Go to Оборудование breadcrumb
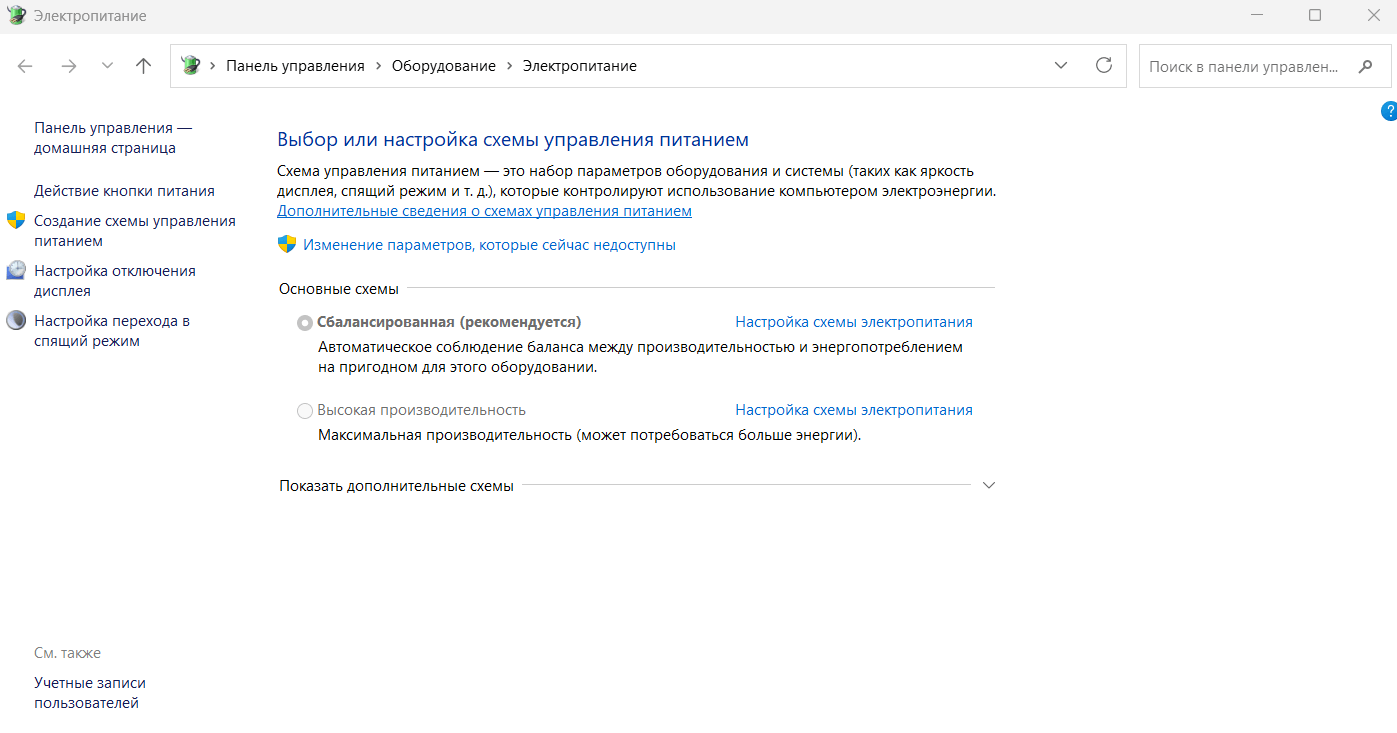 tap(443, 66)
